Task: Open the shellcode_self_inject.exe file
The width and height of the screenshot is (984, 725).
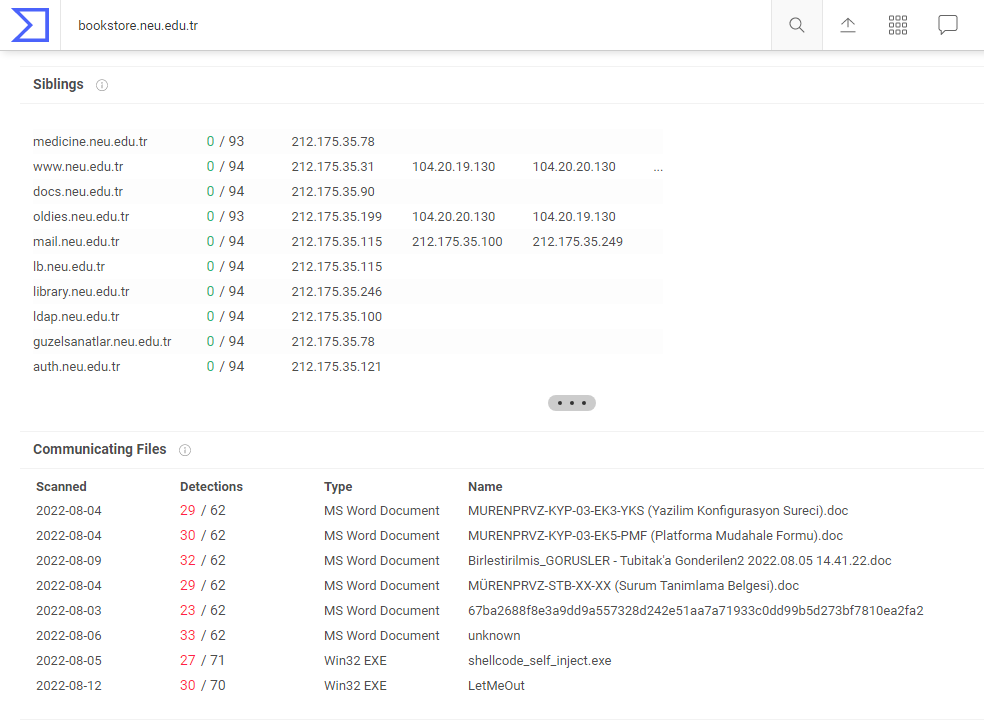Action: (x=539, y=661)
